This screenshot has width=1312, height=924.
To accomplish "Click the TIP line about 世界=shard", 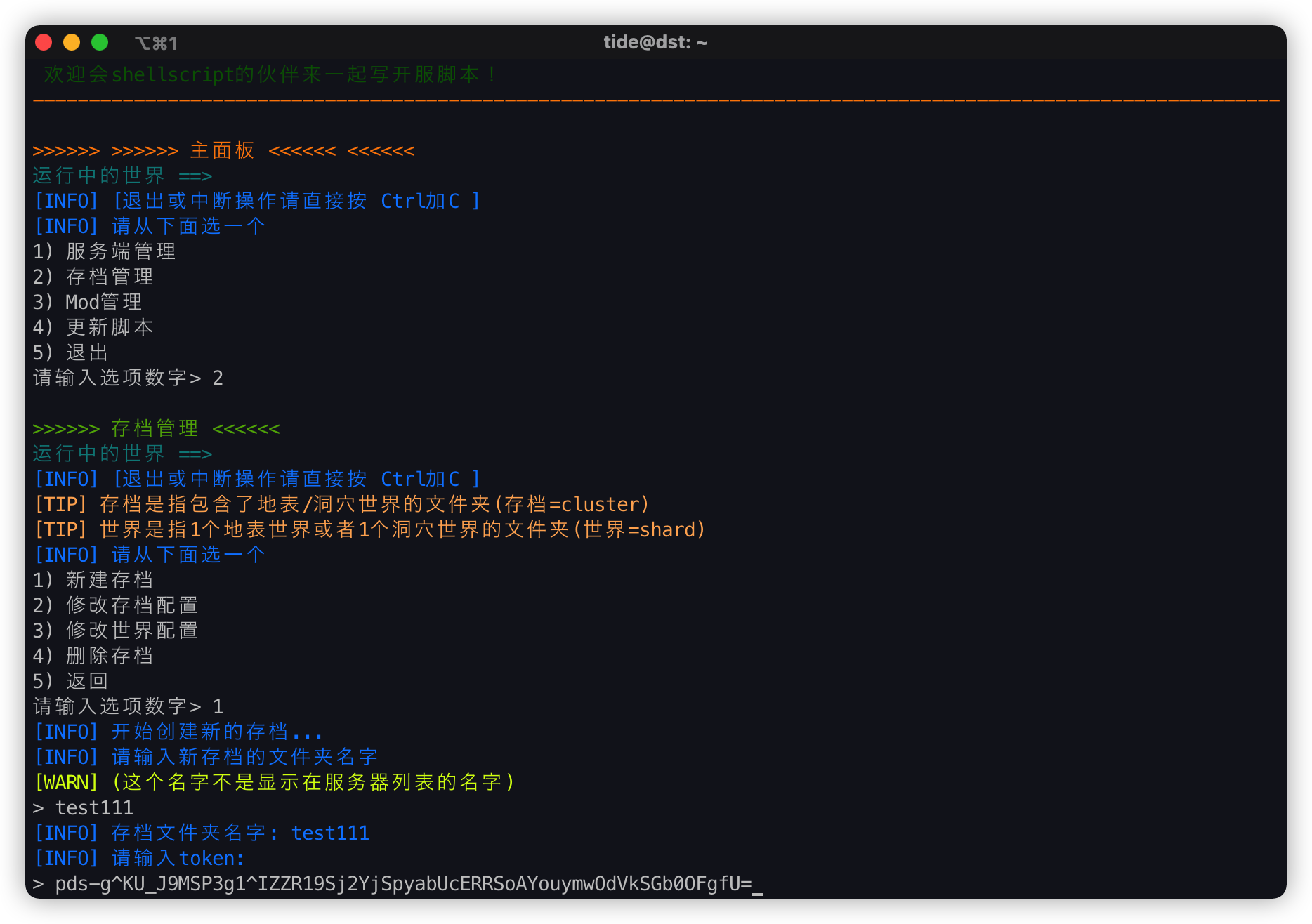I will 369,529.
